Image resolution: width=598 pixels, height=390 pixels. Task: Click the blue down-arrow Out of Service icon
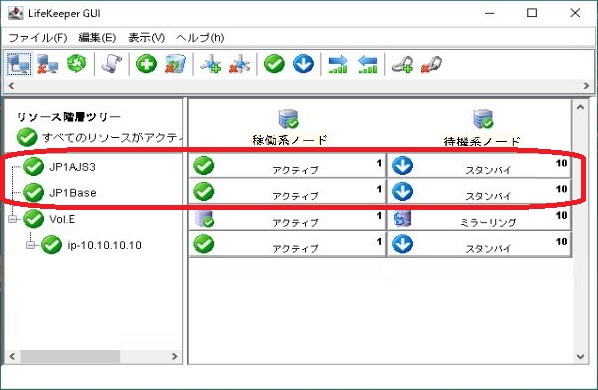click(x=304, y=64)
